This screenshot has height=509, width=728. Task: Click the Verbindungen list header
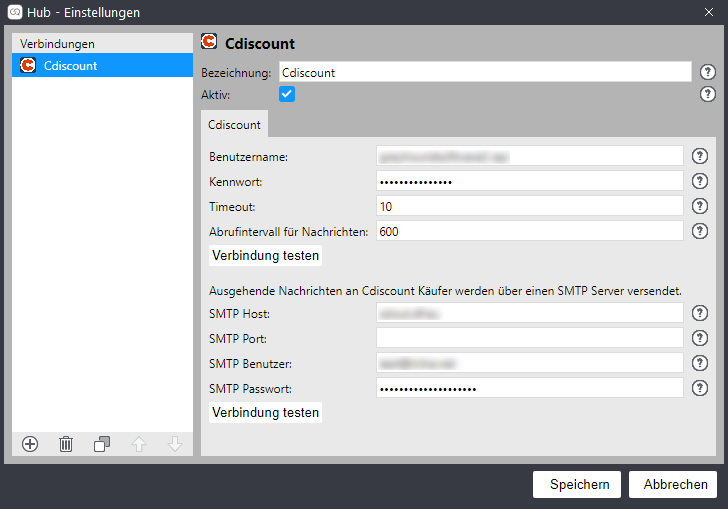(102, 43)
